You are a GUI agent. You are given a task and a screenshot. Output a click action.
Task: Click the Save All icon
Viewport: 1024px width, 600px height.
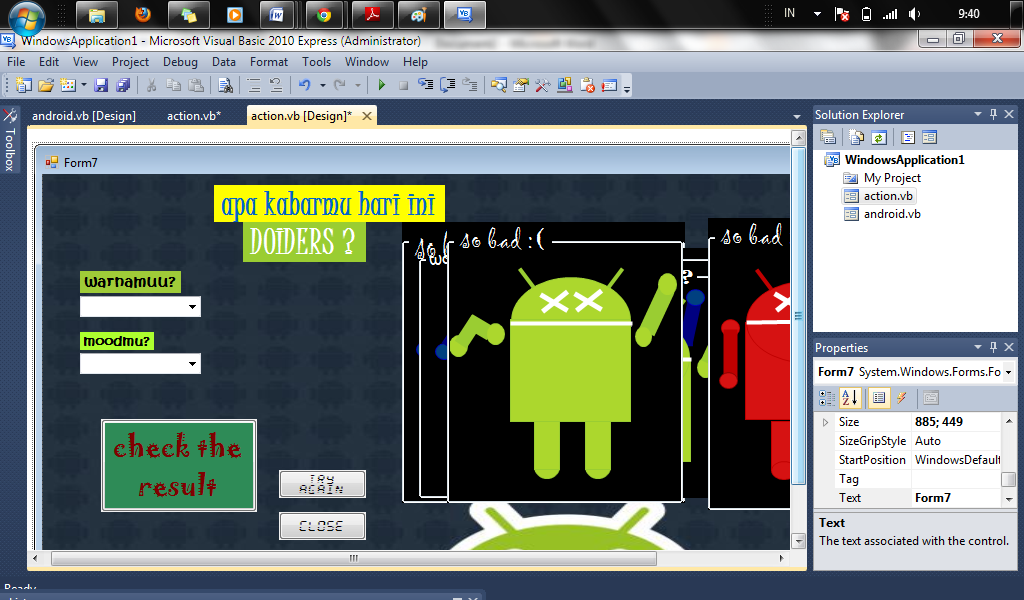[123, 85]
